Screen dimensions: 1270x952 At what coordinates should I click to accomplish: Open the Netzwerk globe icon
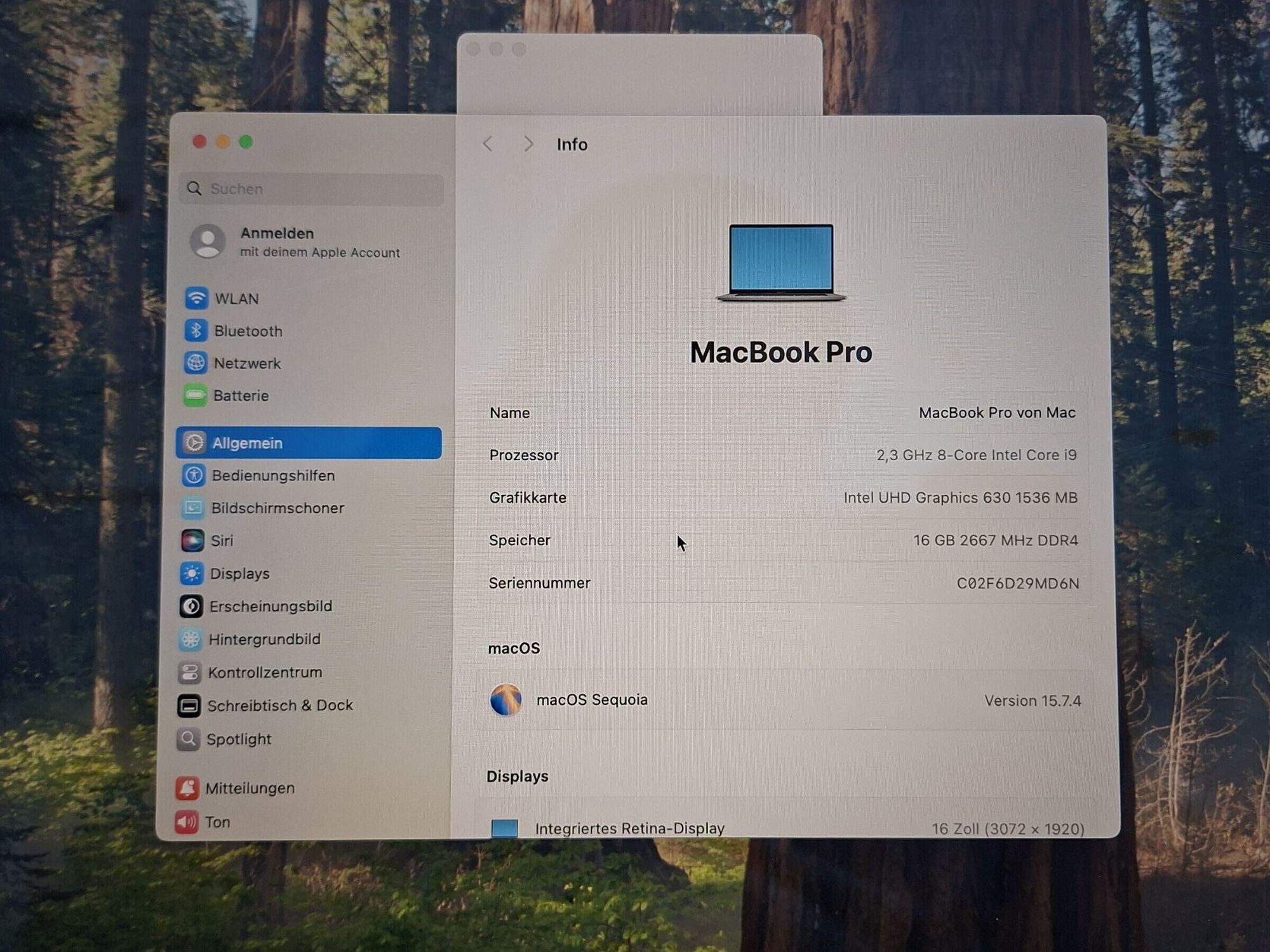(x=195, y=362)
